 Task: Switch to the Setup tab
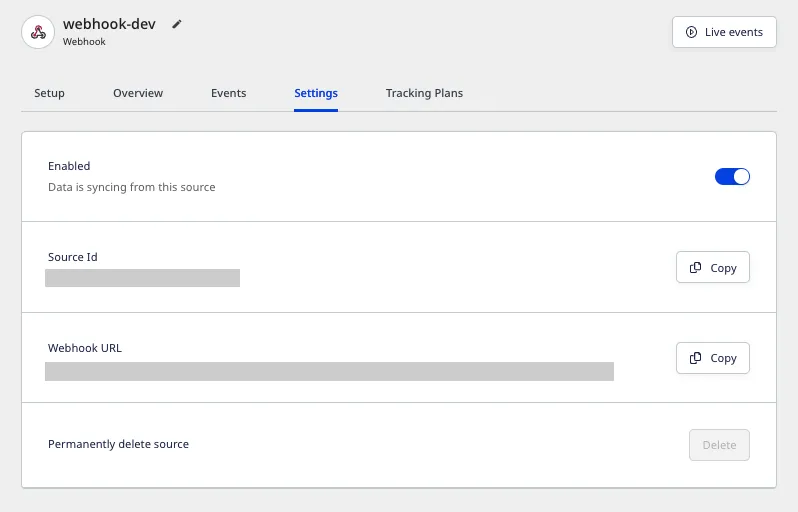pyautogui.click(x=49, y=93)
